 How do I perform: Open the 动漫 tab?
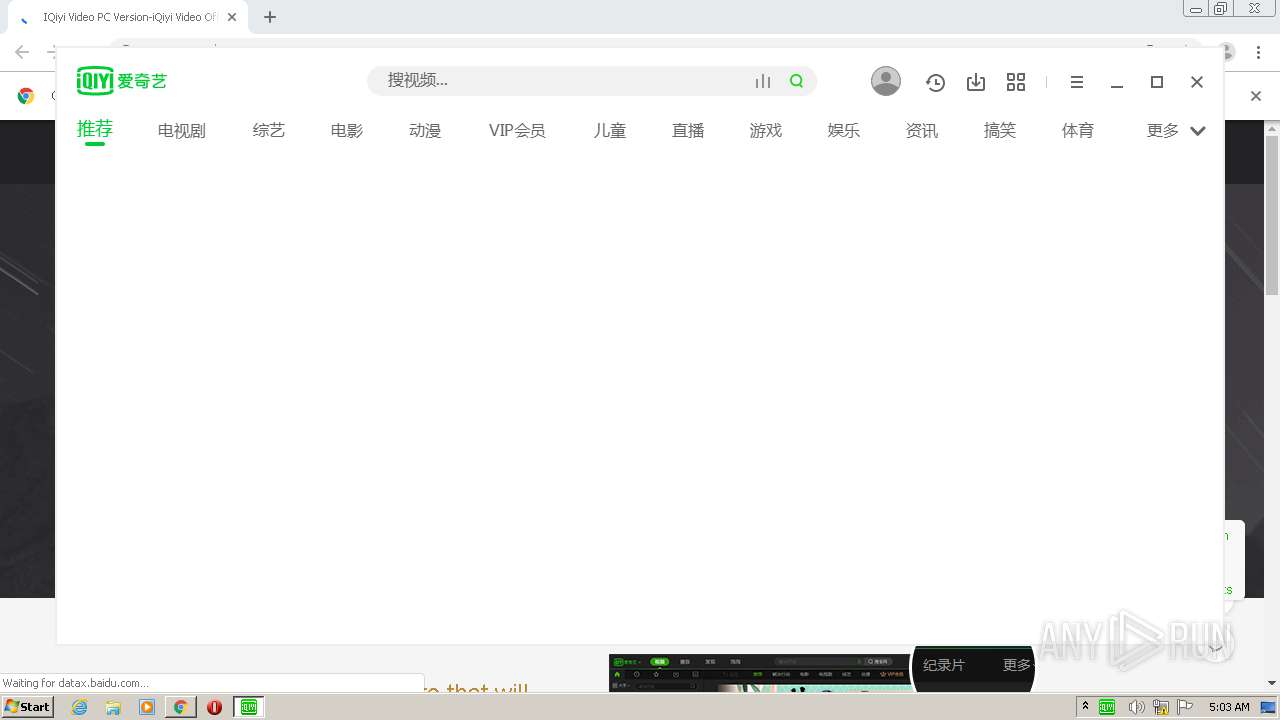click(425, 130)
